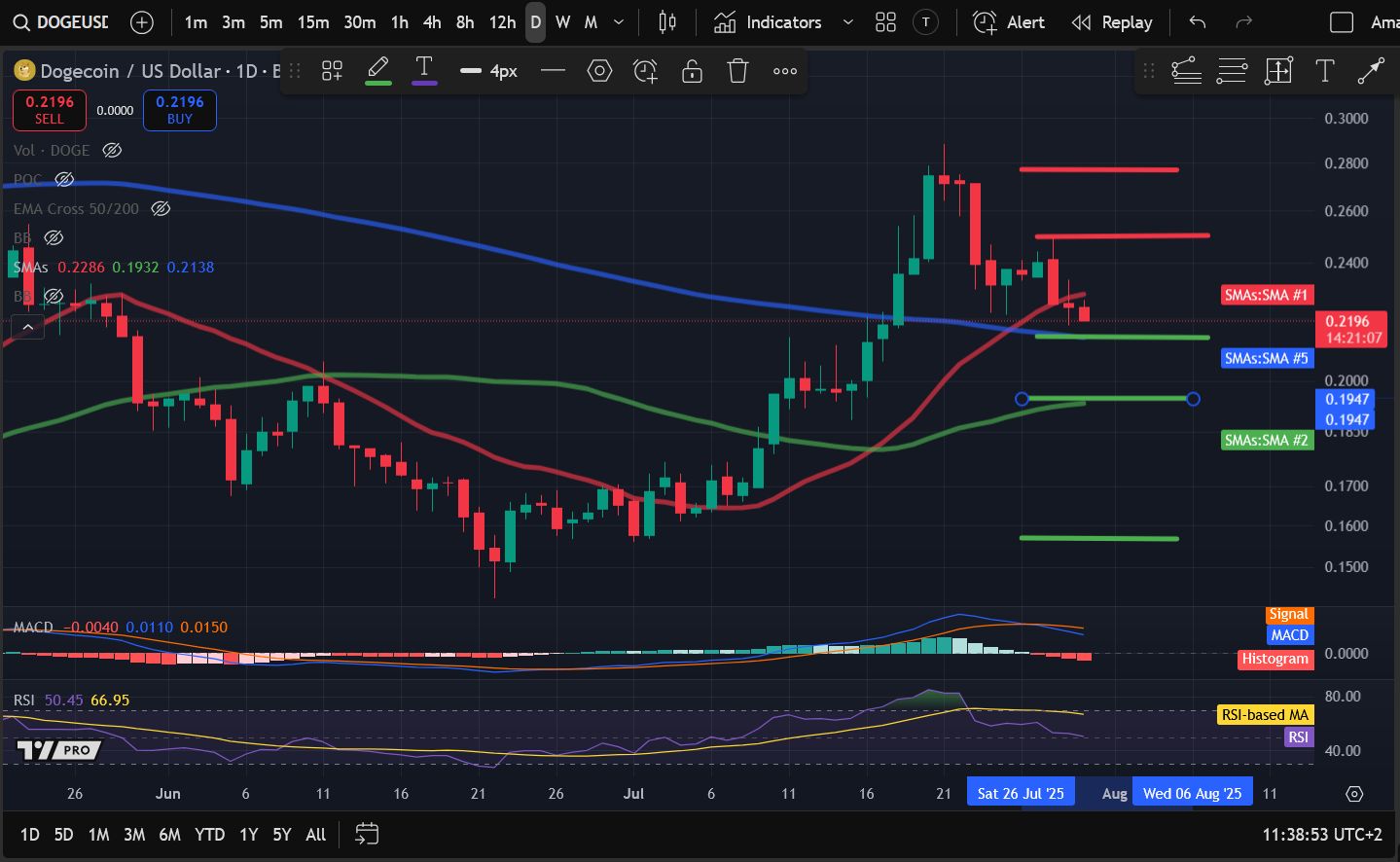Add alert on the selected drawing

point(645,71)
